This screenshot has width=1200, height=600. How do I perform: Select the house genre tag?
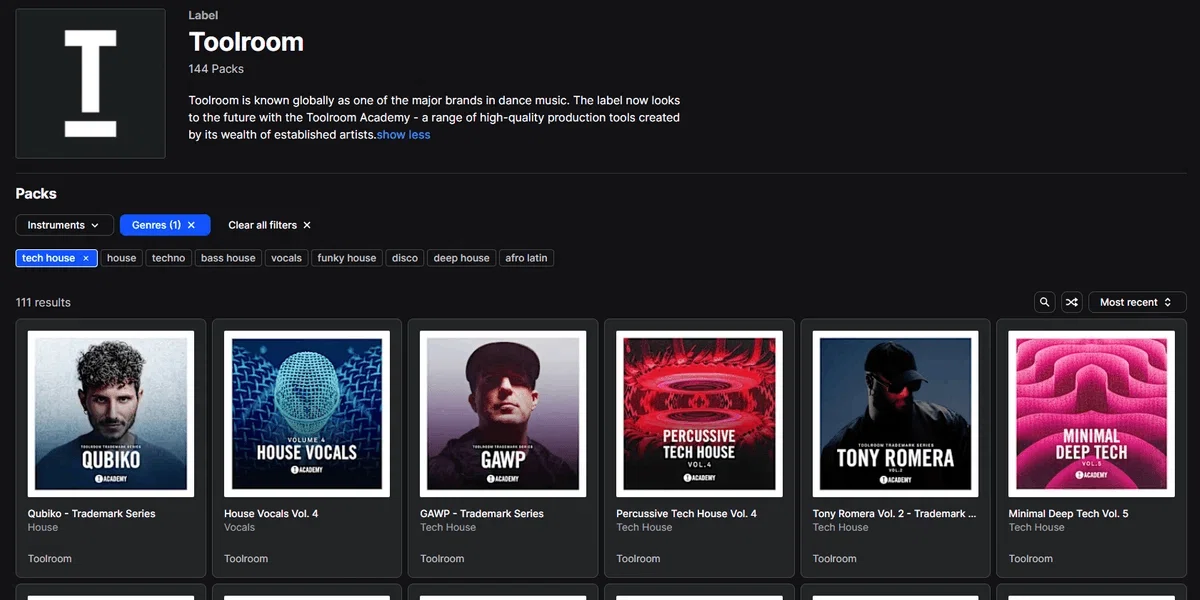121,258
